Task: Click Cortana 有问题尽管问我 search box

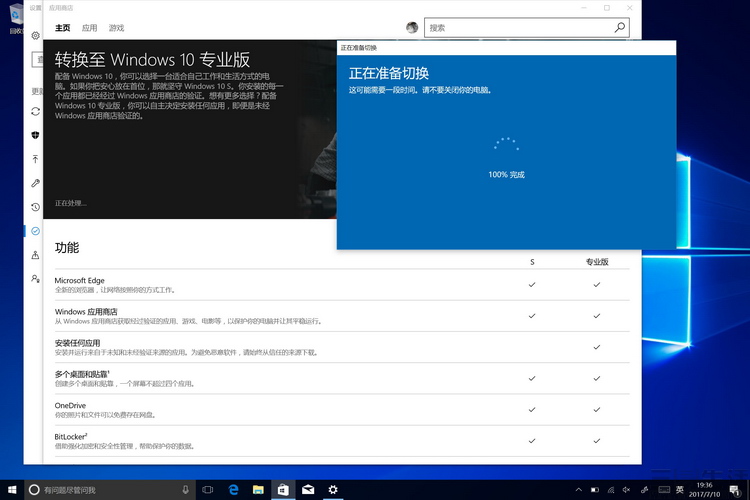Action: pos(110,489)
